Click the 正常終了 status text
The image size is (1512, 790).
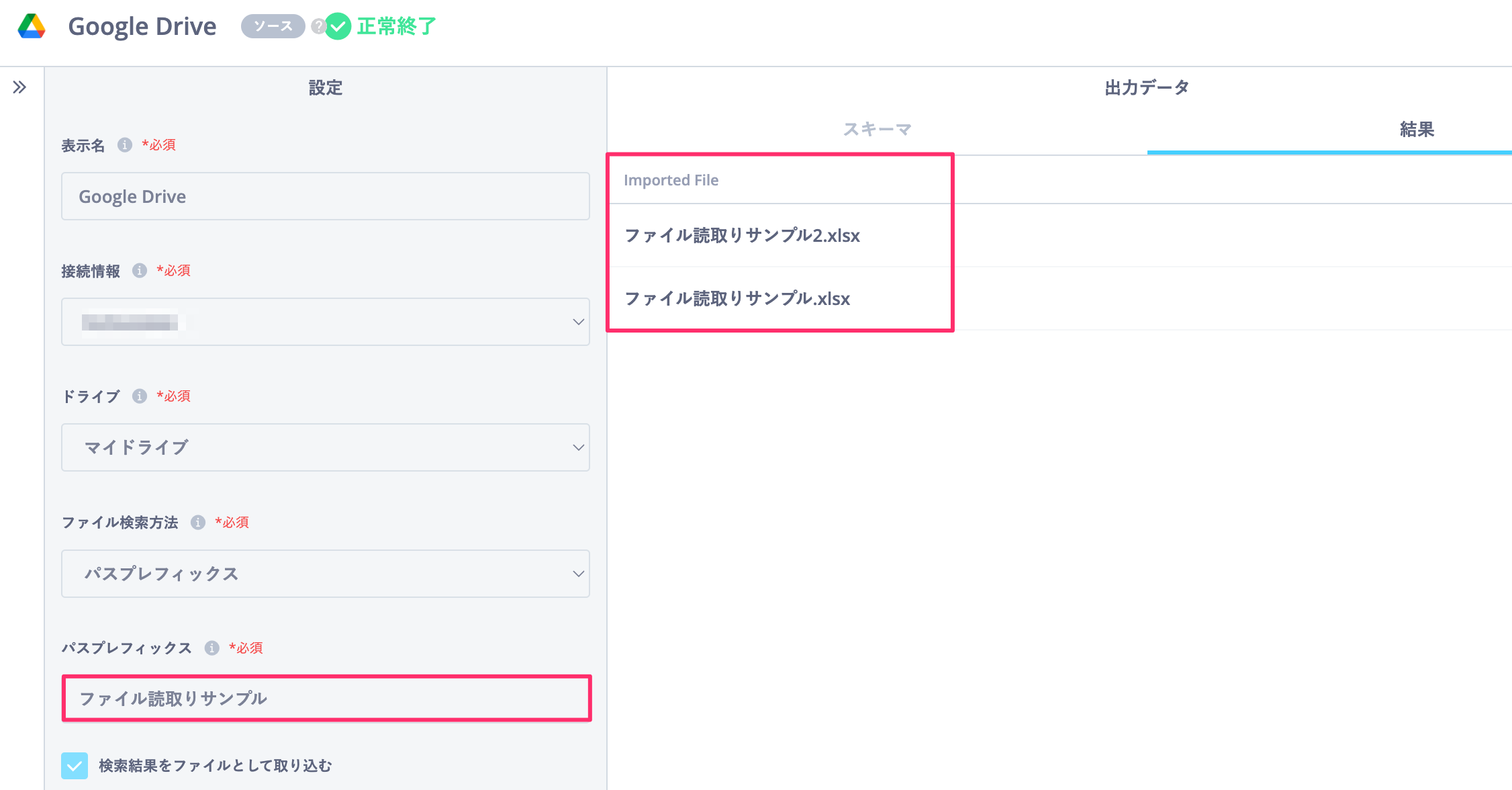click(397, 26)
